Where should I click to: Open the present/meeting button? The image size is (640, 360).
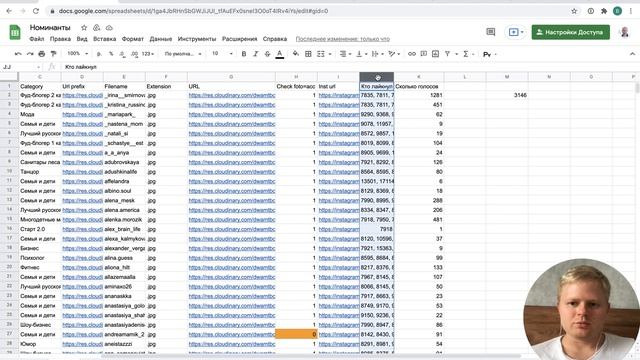pos(516,32)
